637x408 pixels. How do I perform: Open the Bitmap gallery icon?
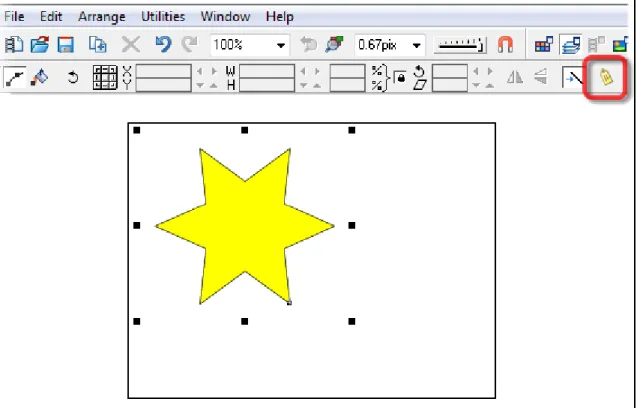[x=621, y=45]
